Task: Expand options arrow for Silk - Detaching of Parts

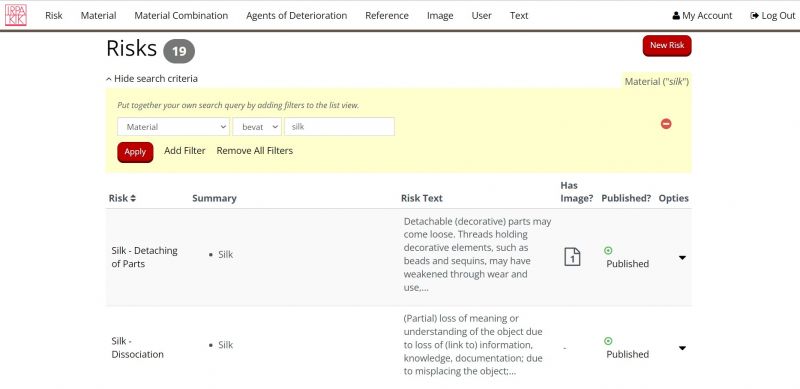Action: 682,258
